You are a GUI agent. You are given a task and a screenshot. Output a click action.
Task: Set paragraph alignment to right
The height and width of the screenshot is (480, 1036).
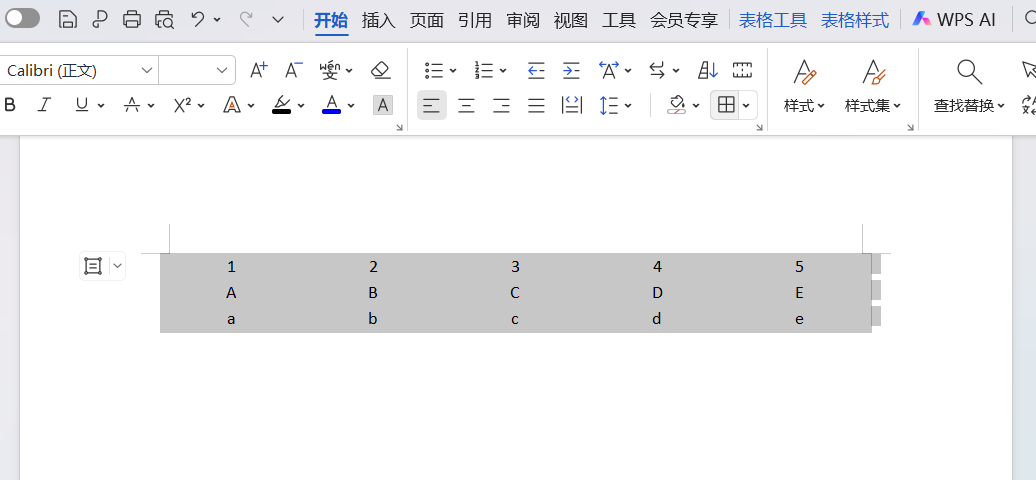pos(501,104)
